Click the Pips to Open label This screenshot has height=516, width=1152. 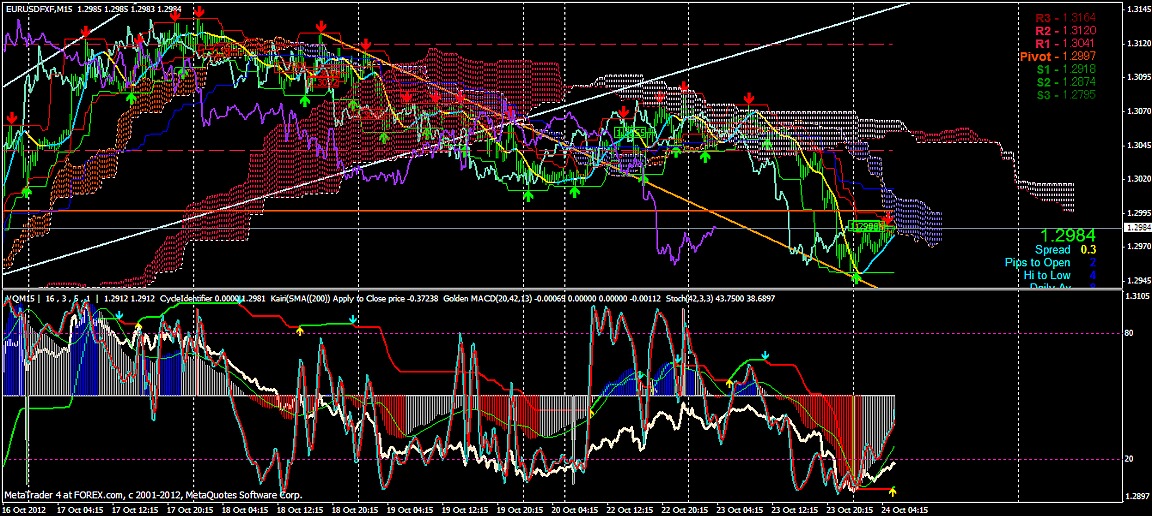click(1050, 262)
